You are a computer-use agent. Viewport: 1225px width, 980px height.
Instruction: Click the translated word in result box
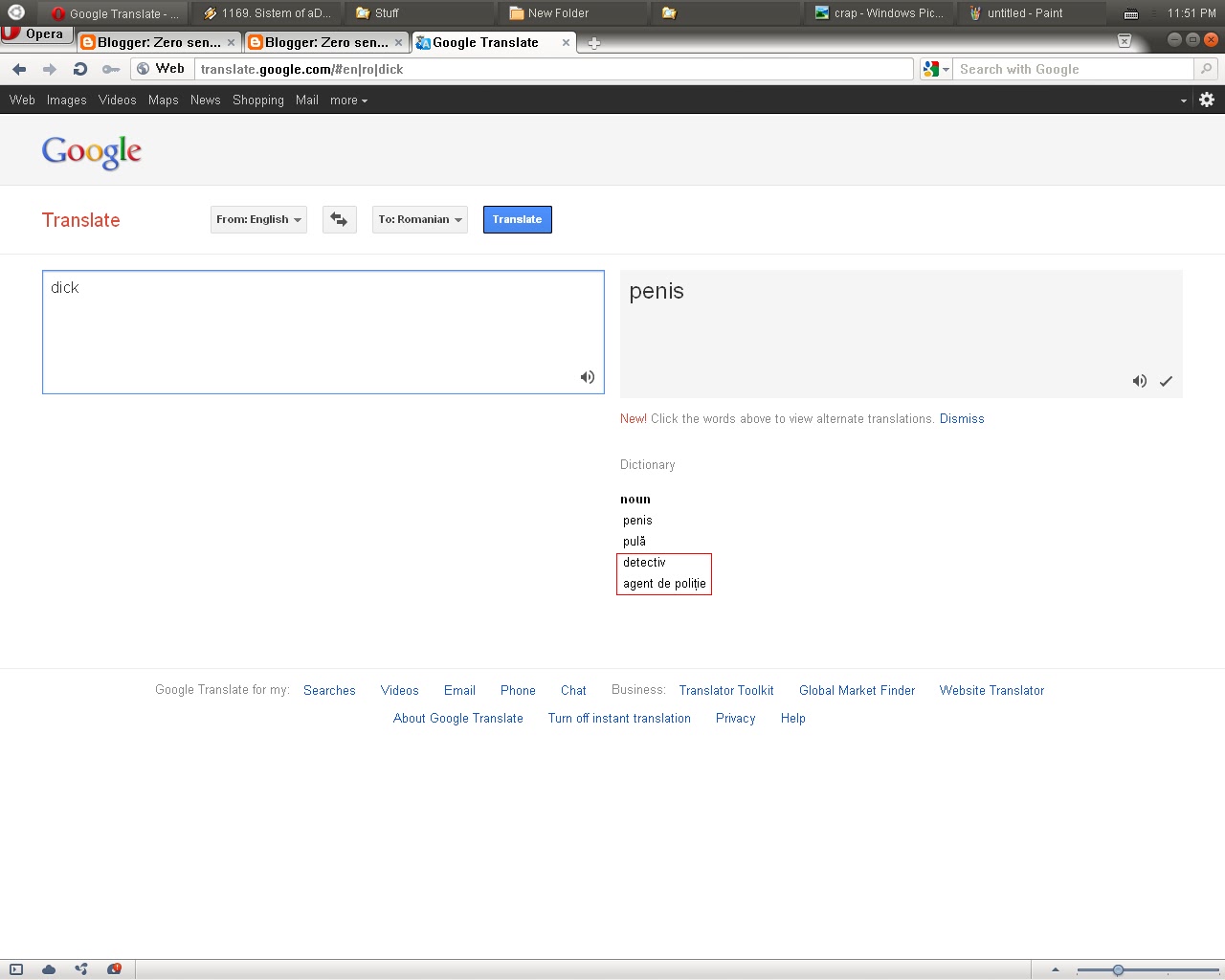(657, 291)
